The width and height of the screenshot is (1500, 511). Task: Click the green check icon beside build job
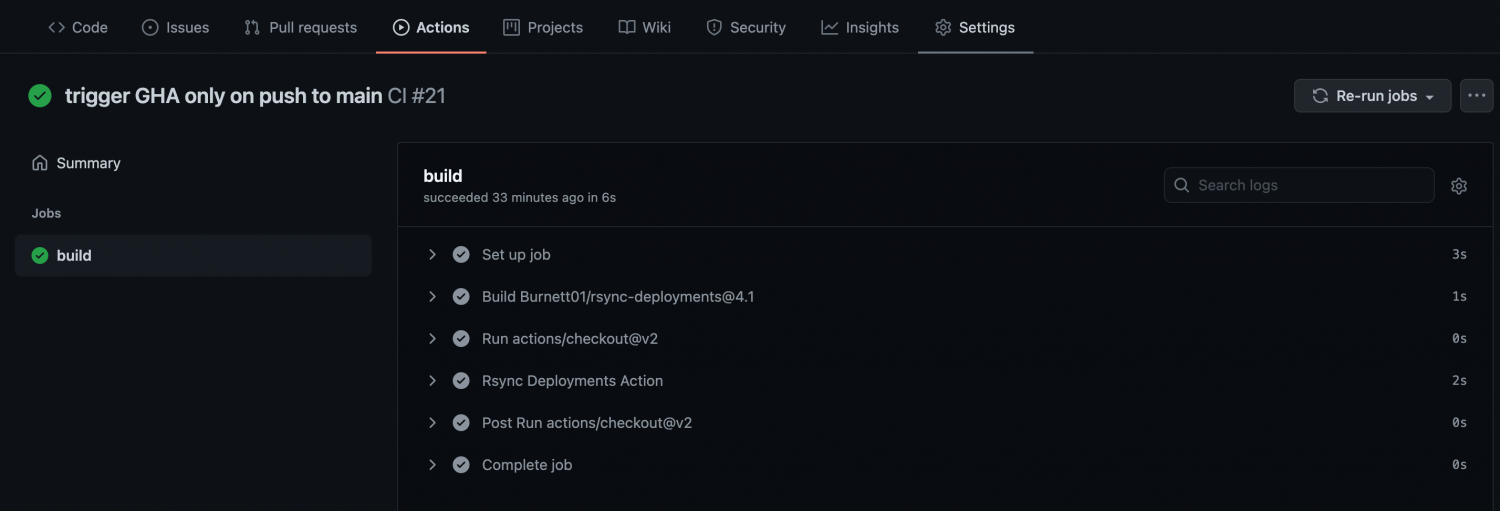click(x=40, y=255)
